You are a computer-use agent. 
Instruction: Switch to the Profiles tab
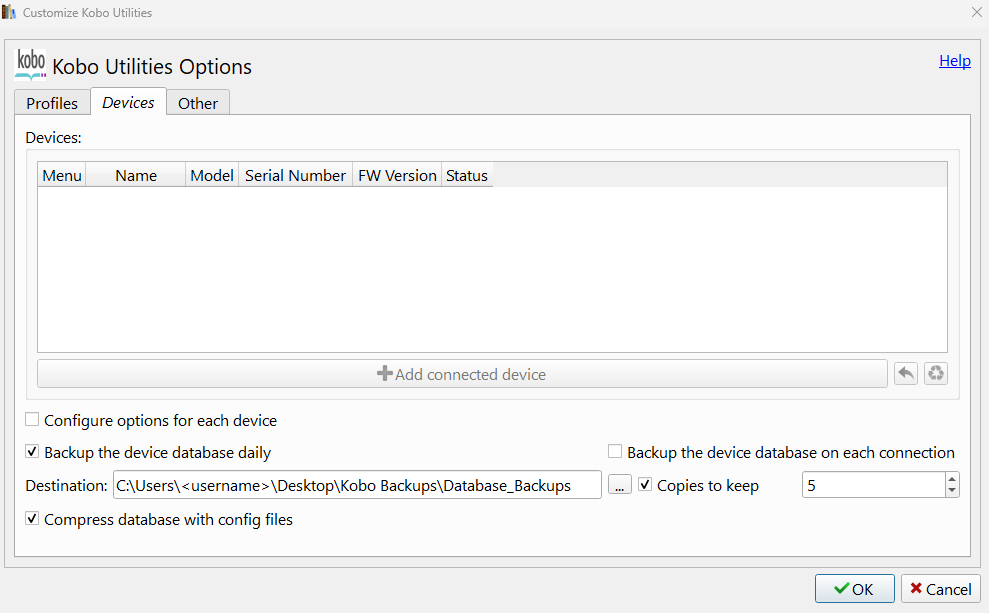coord(52,103)
